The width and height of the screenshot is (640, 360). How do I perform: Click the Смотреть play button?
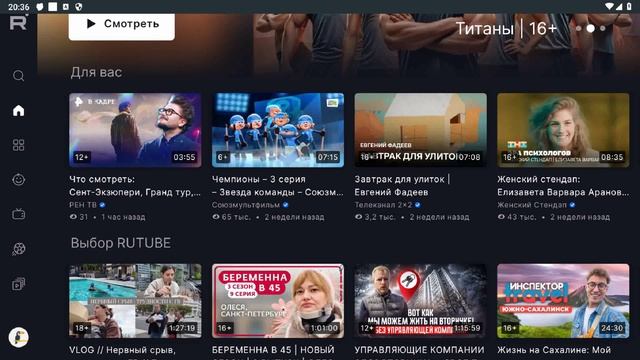[x=122, y=25]
